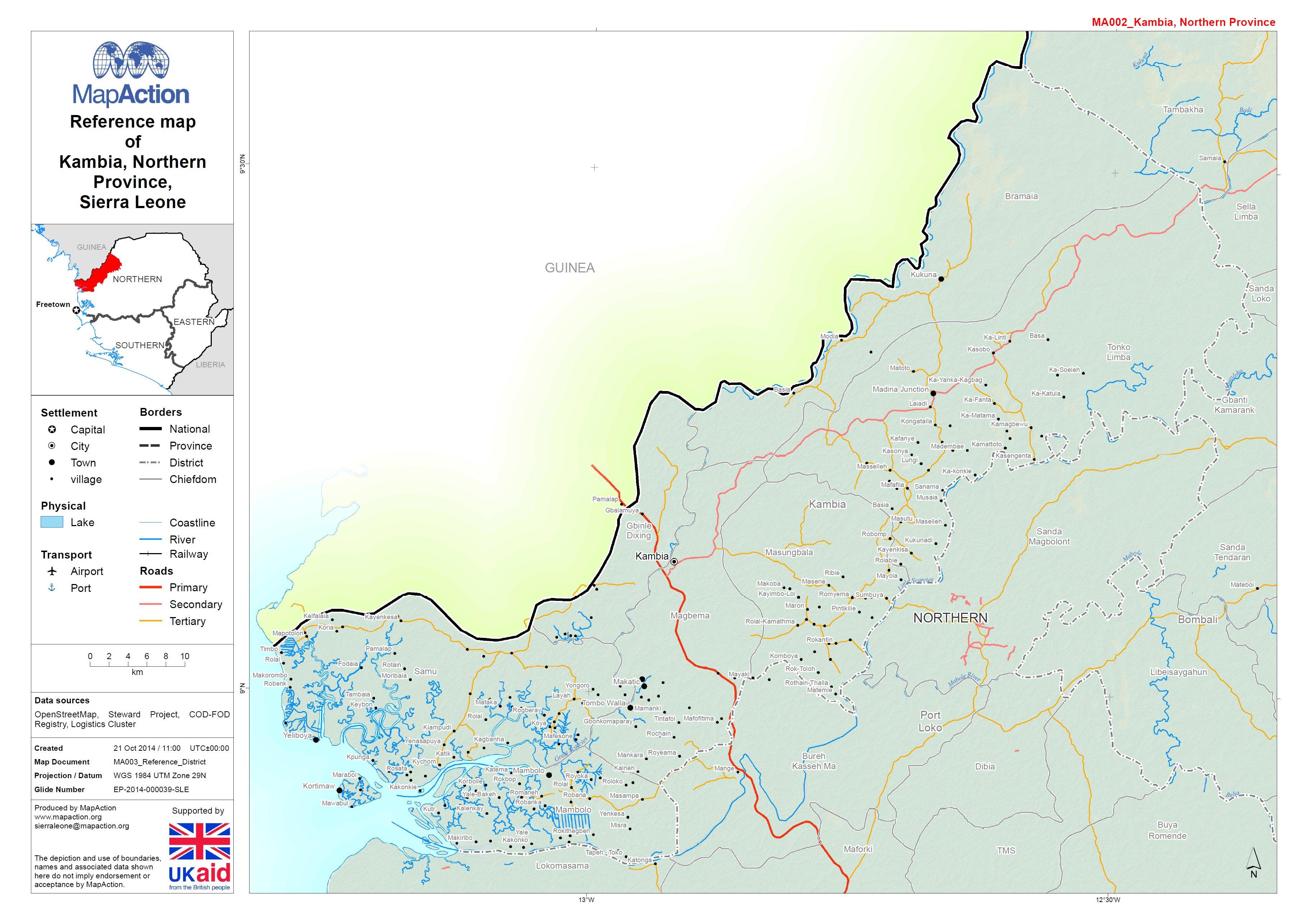Screen dimensions: 1307x924
Task: Click the red map title MA002_Kambia, Northern Province
Action: point(1183,22)
